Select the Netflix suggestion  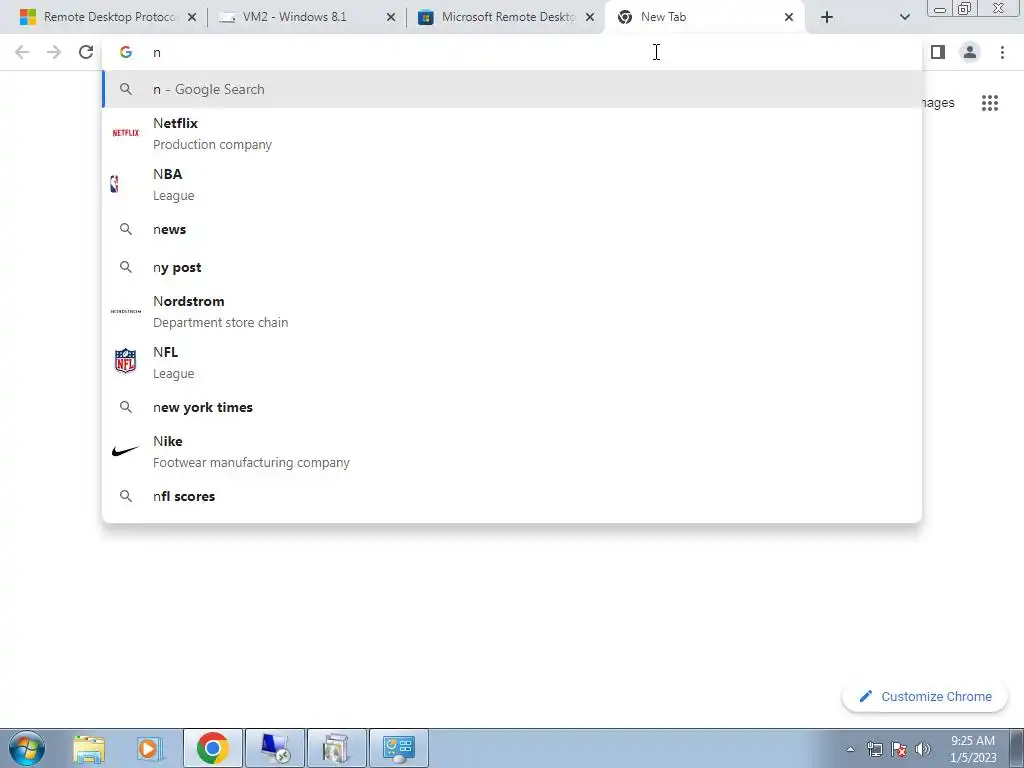coord(512,133)
